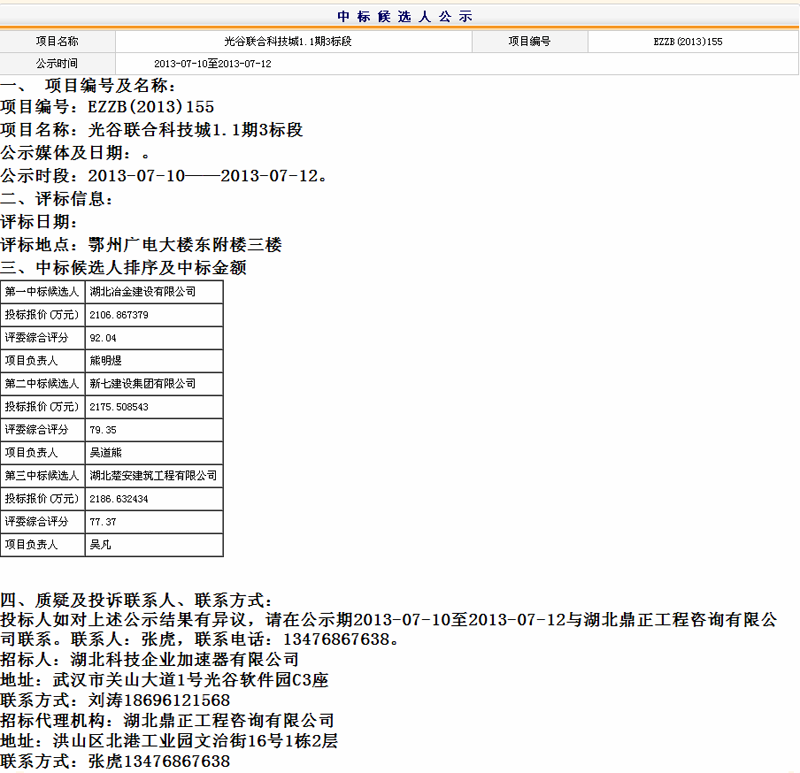Select first candidate company 湖北冶金建设有限公司
This screenshot has height=773, width=800.
pyautogui.click(x=143, y=292)
